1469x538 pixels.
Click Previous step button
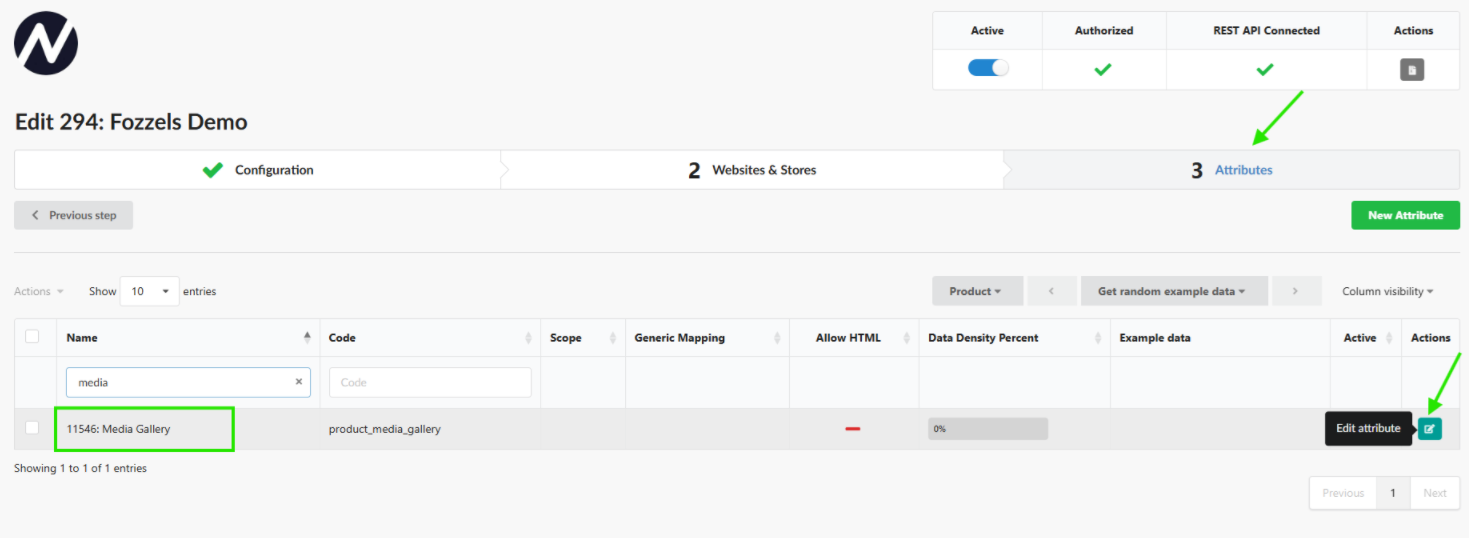73,215
